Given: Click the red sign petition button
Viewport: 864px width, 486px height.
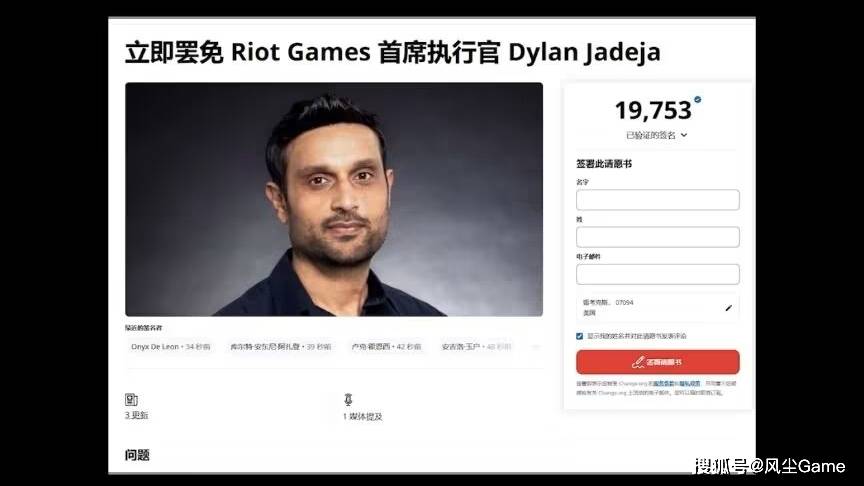Looking at the screenshot, I should click(657, 362).
